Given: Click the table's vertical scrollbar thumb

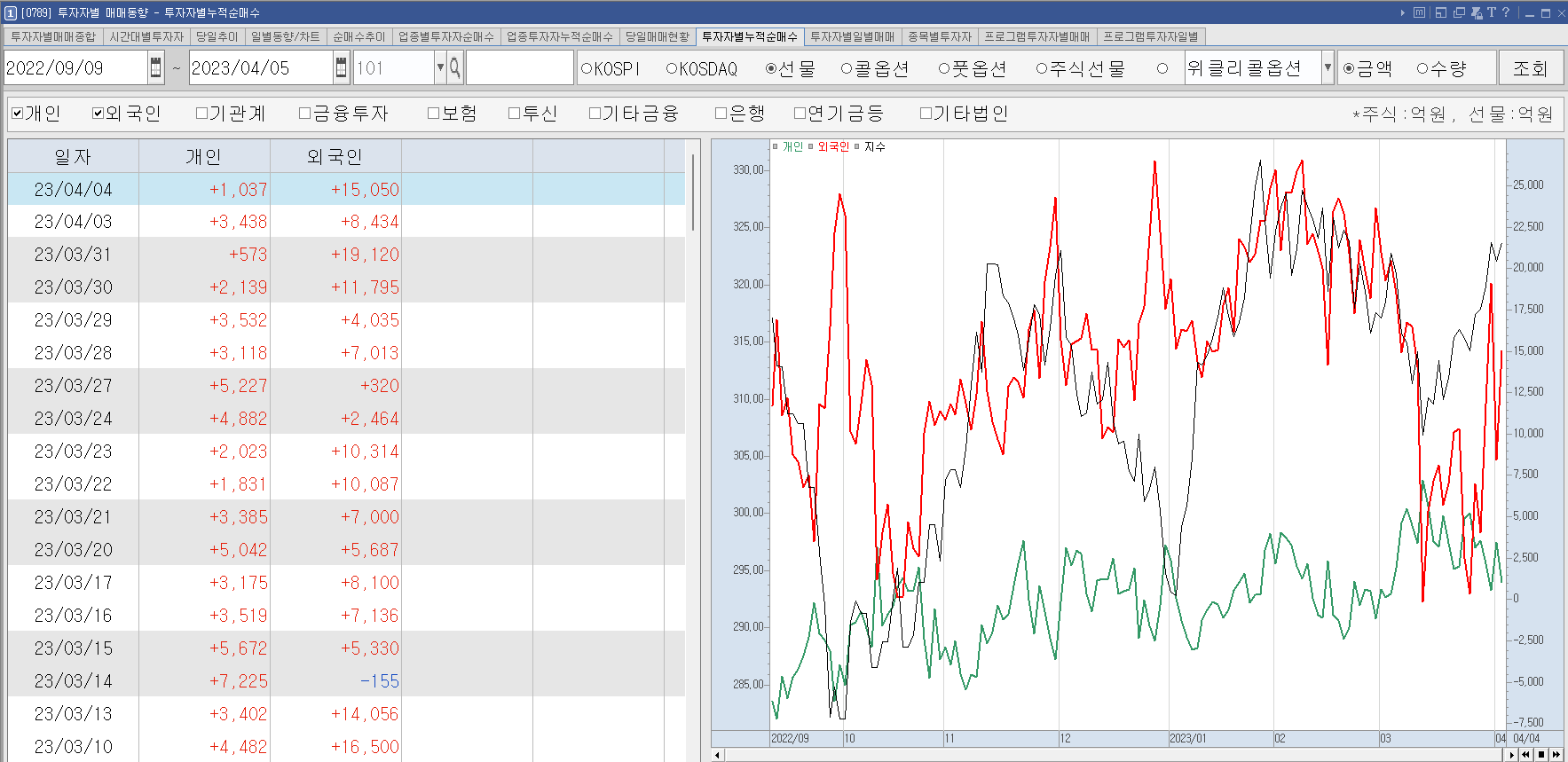Looking at the screenshot, I should 692,192.
